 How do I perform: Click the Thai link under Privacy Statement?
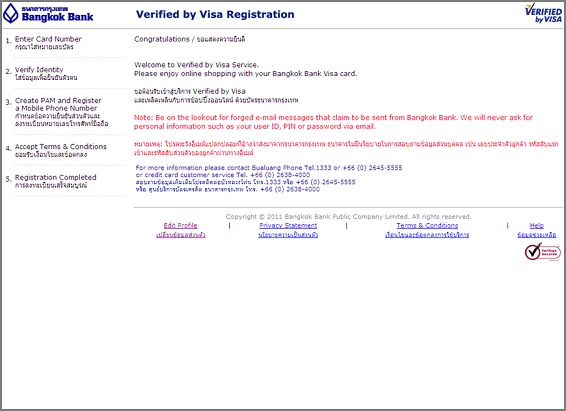tap(288, 235)
